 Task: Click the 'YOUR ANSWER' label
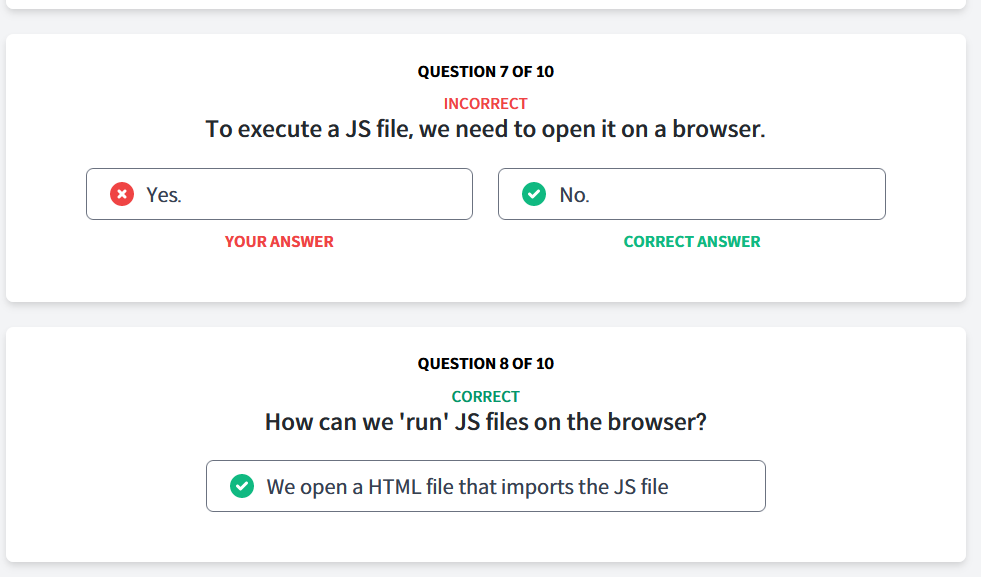point(279,242)
